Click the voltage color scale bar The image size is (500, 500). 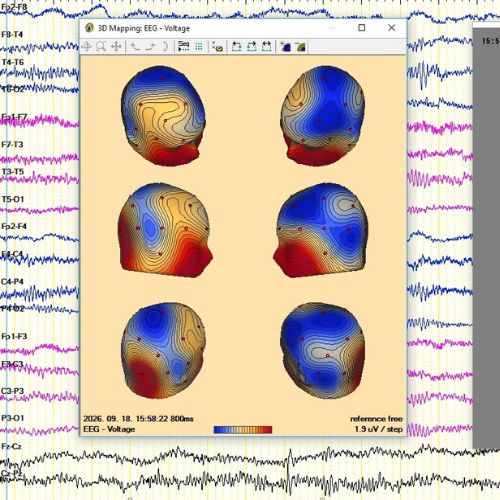[x=243, y=430]
